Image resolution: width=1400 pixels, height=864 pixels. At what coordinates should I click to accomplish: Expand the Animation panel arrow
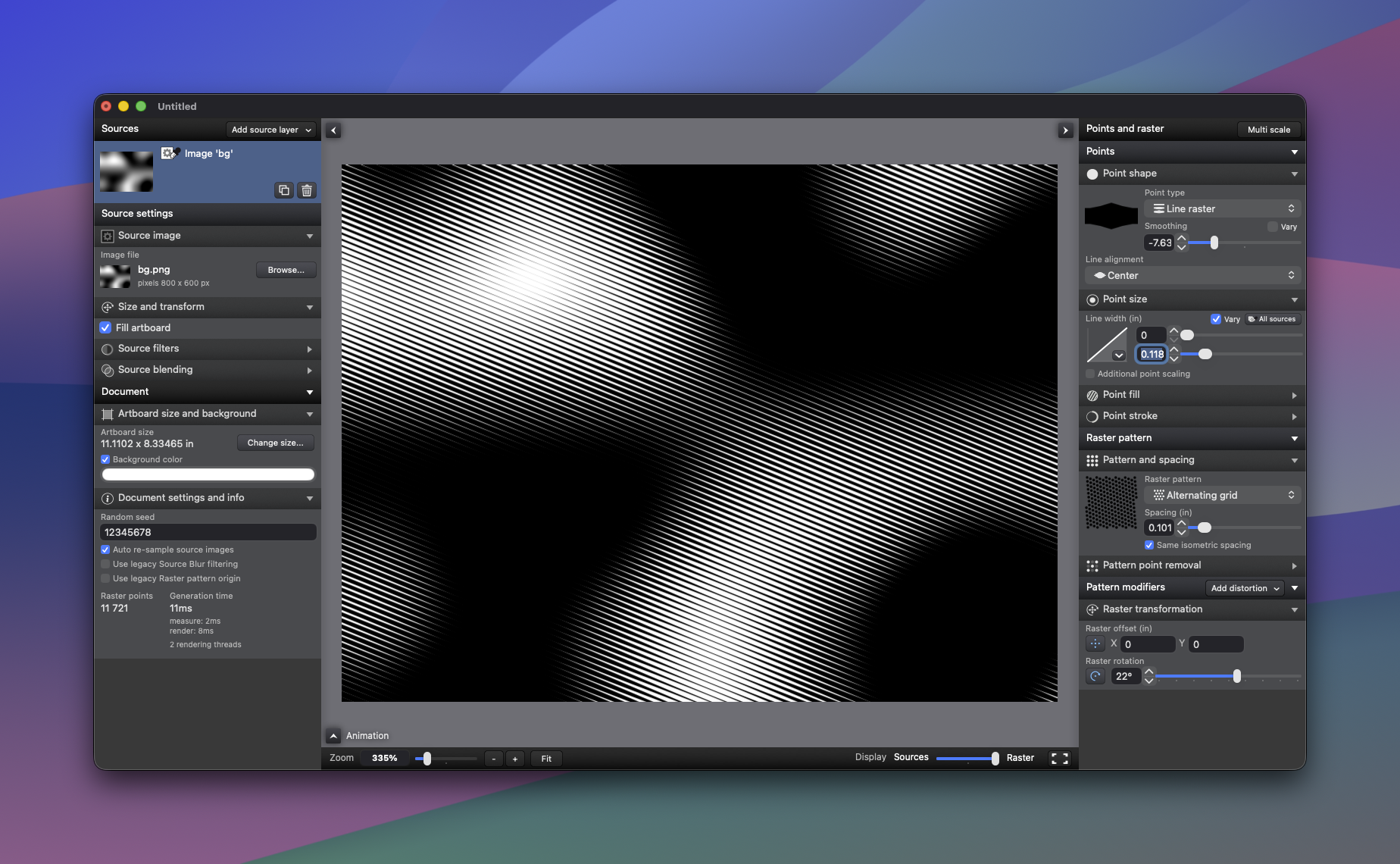333,736
